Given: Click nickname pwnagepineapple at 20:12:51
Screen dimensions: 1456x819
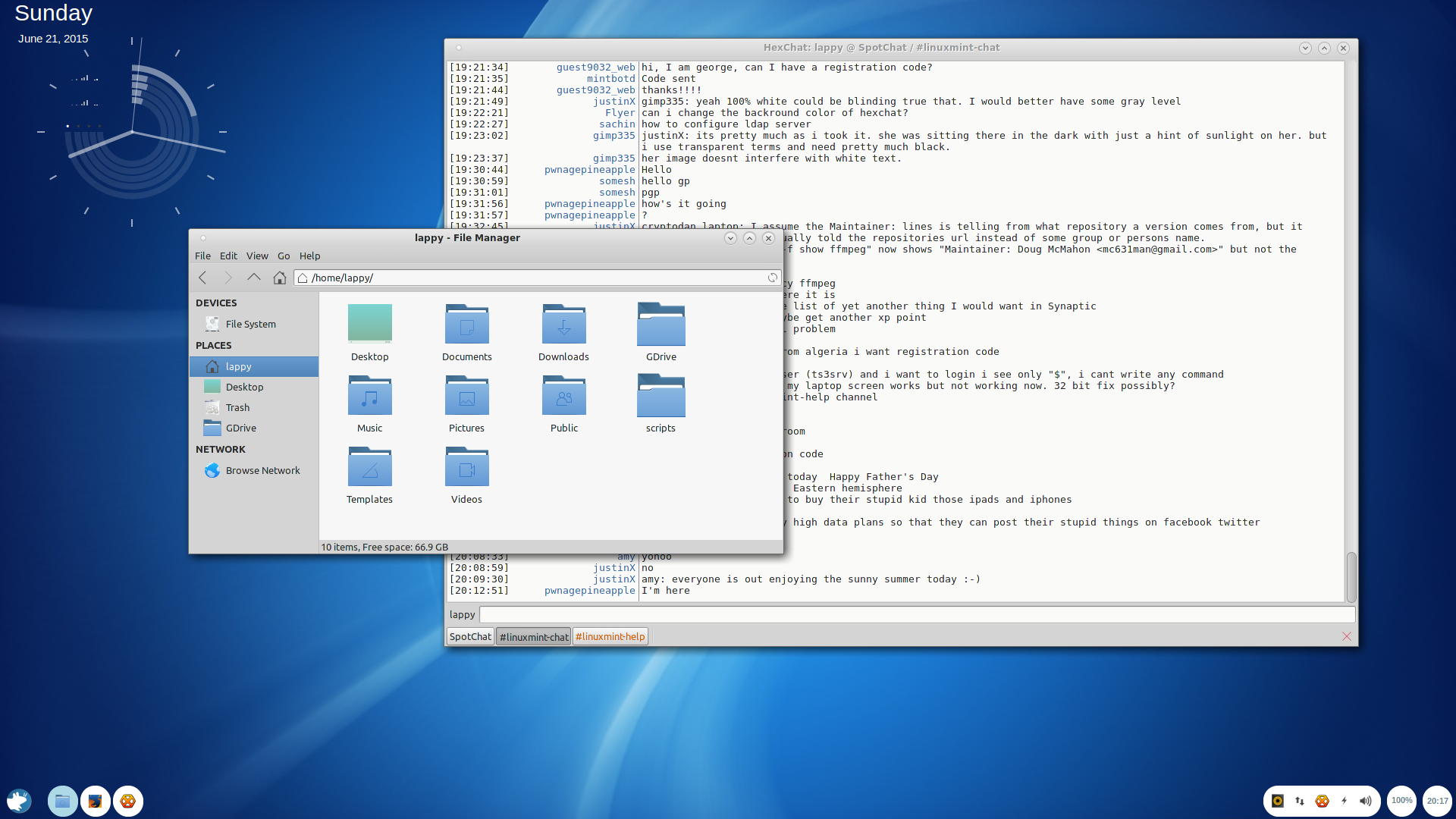Looking at the screenshot, I should click(x=589, y=591).
